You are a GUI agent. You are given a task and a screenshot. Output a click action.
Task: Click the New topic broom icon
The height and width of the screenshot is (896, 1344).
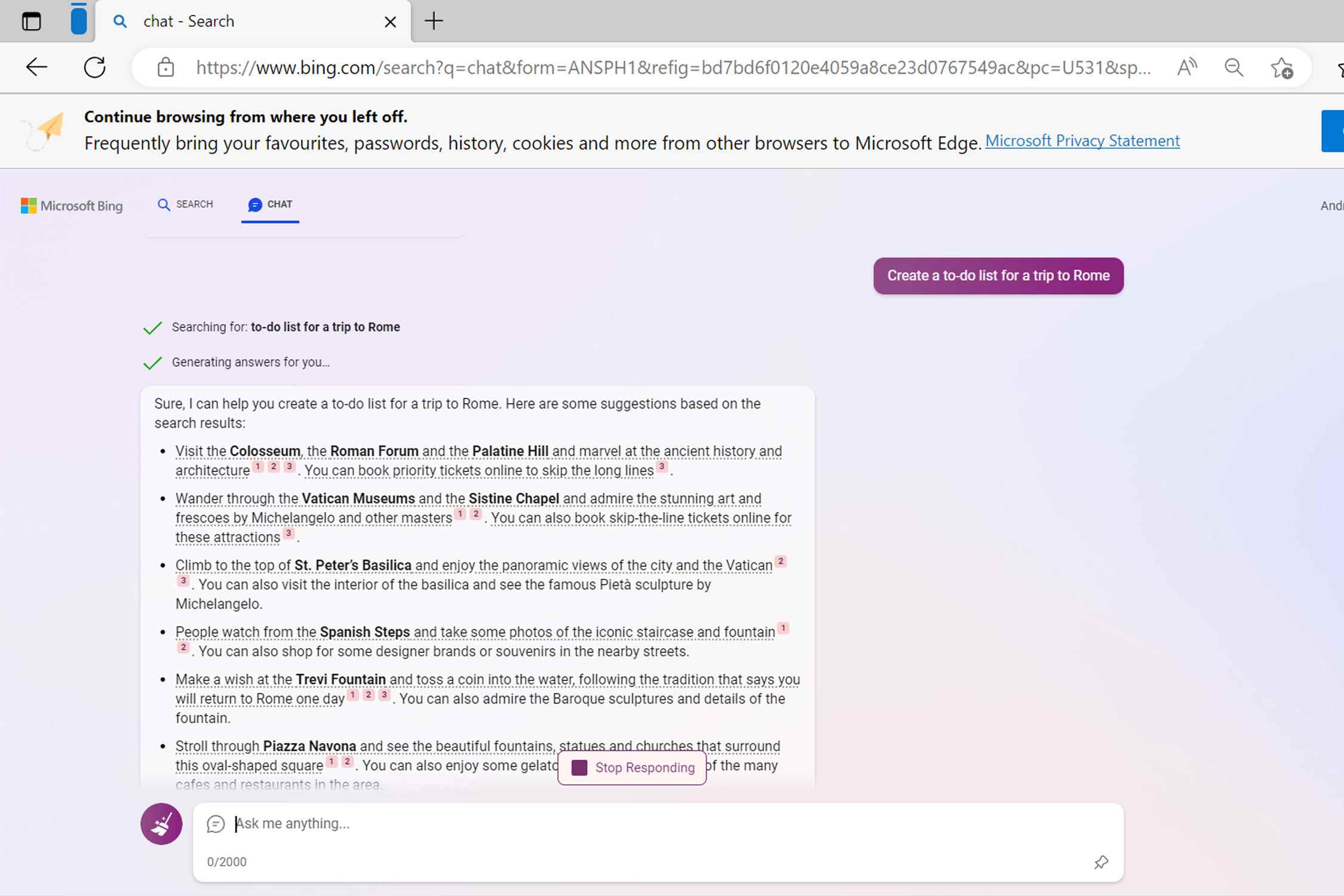point(161,824)
